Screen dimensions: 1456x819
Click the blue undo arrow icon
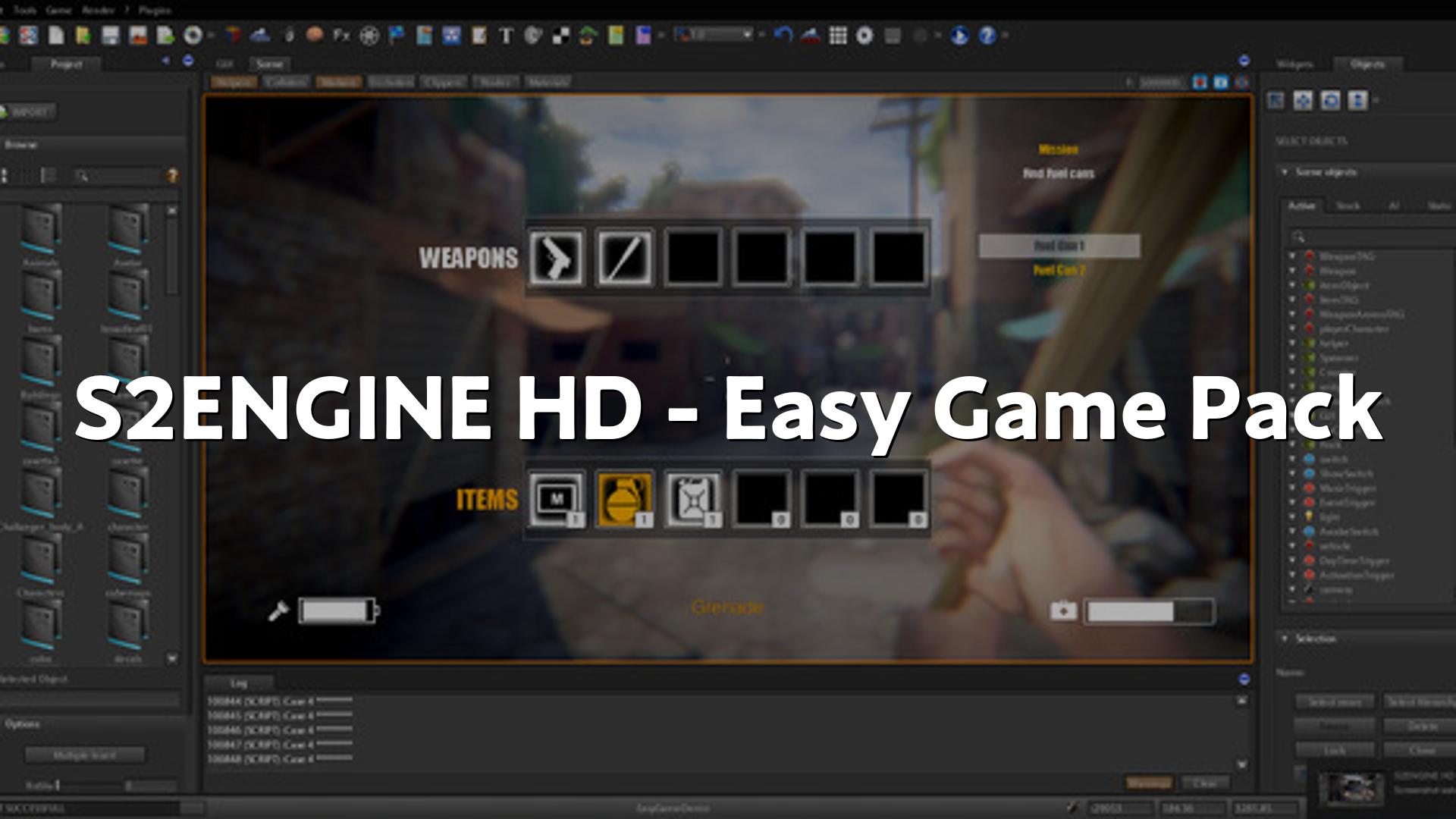tap(783, 36)
